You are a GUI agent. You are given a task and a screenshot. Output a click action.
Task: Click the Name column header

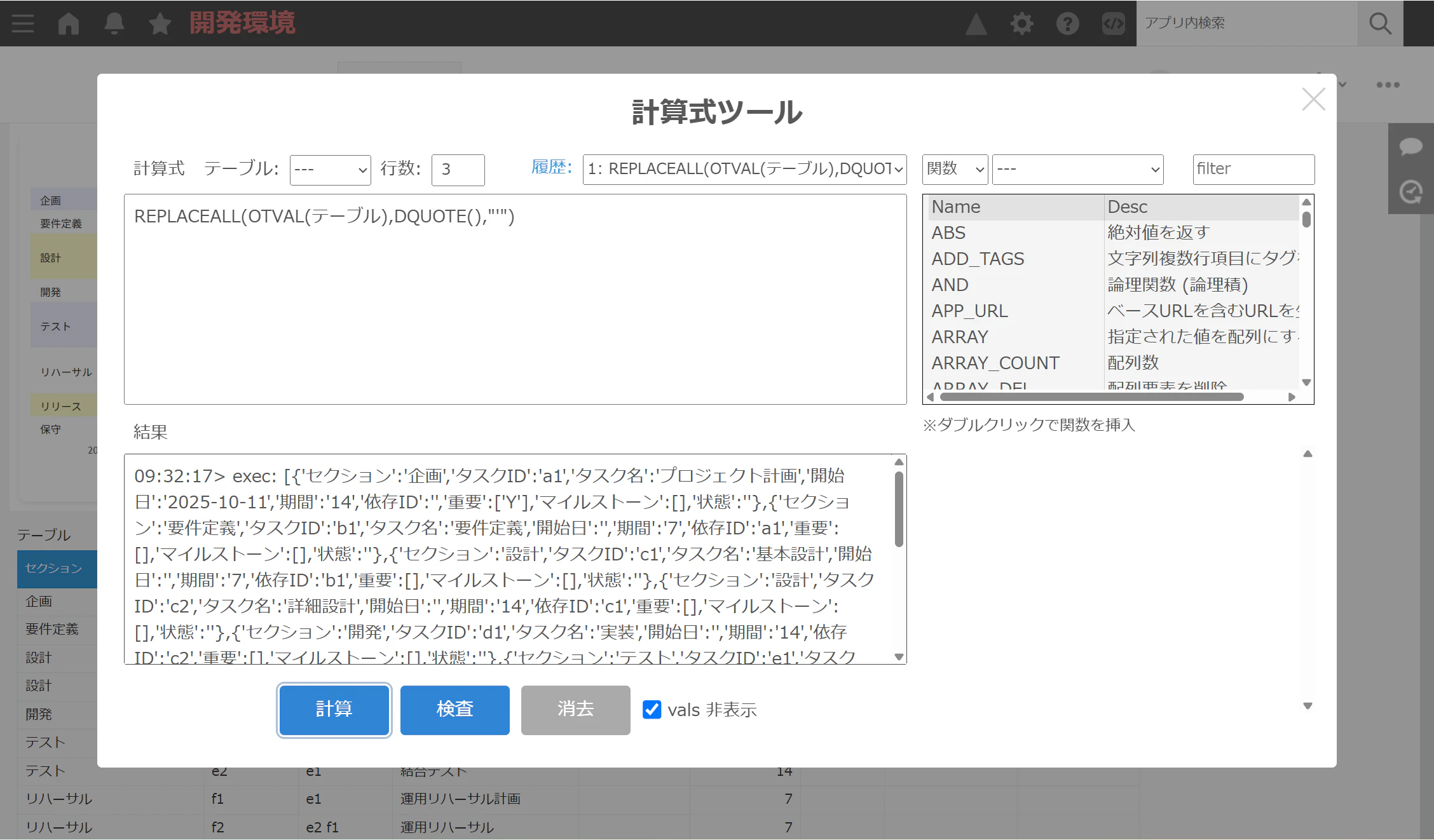click(1015, 207)
